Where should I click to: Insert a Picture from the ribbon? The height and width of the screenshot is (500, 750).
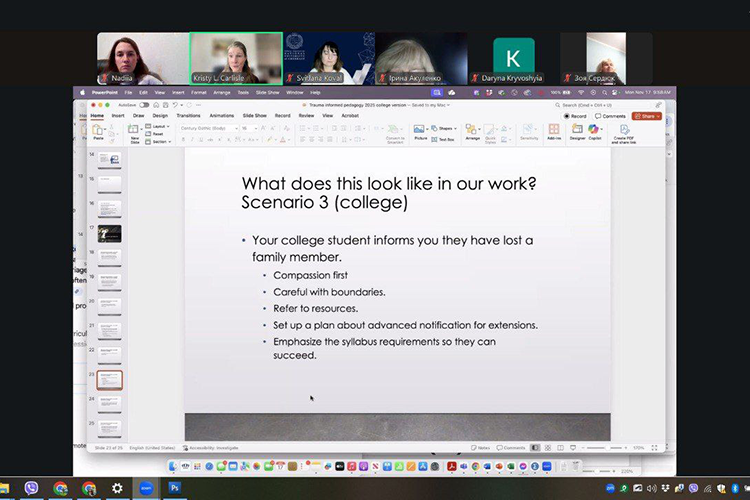(x=420, y=131)
